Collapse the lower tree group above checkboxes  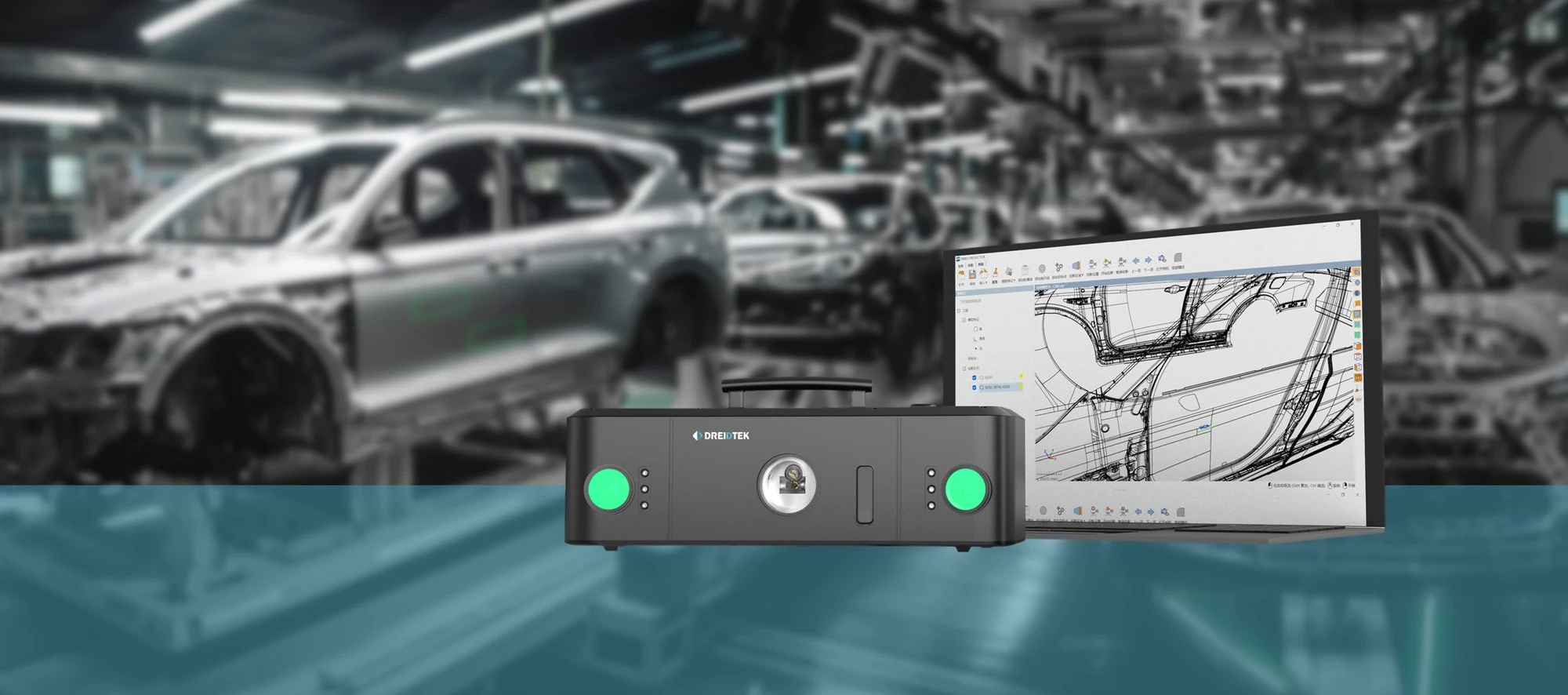pos(964,369)
